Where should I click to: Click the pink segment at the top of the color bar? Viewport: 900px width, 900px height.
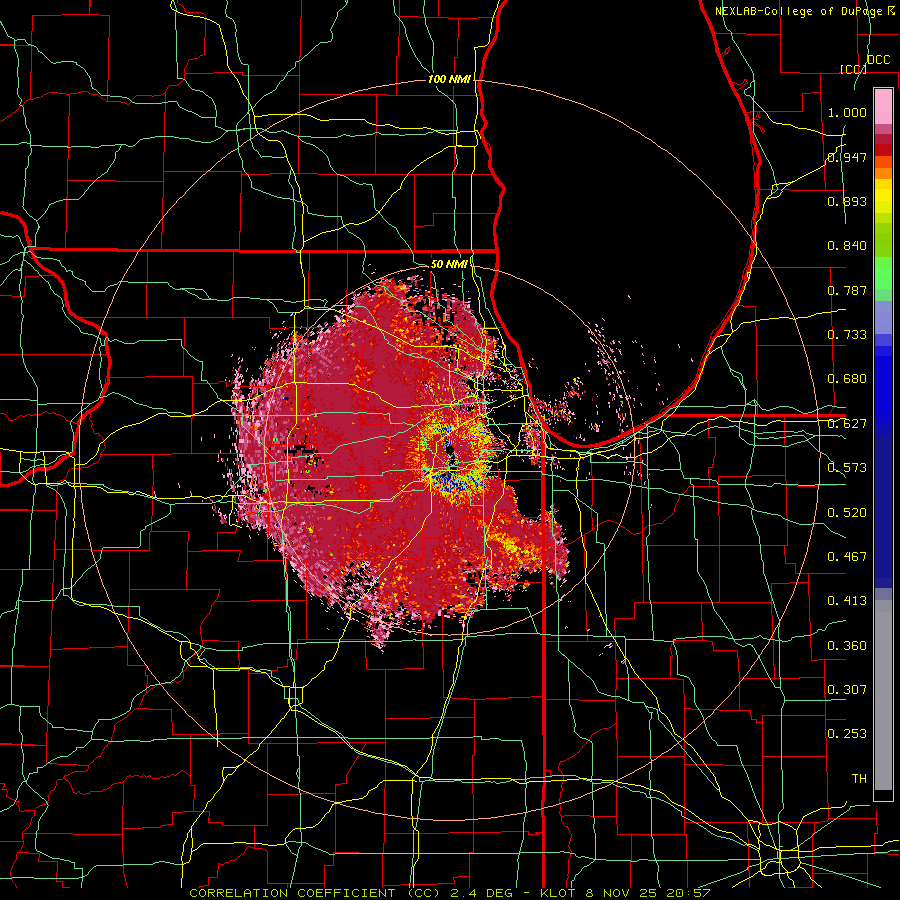883,106
